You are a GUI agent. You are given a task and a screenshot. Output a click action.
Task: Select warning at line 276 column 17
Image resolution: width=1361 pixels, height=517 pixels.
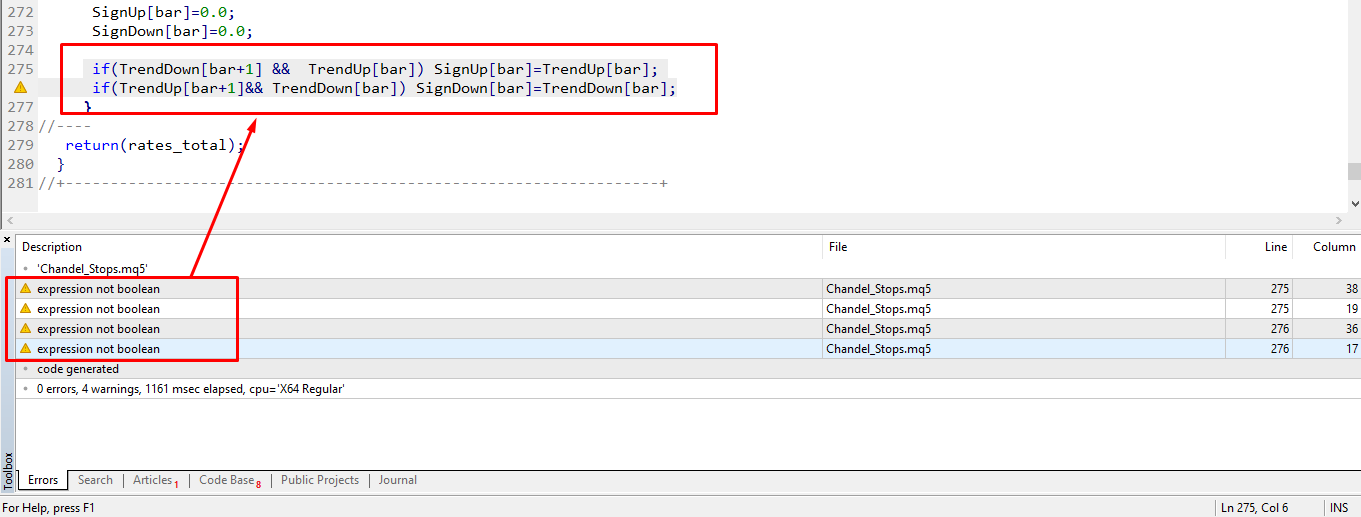pos(688,349)
